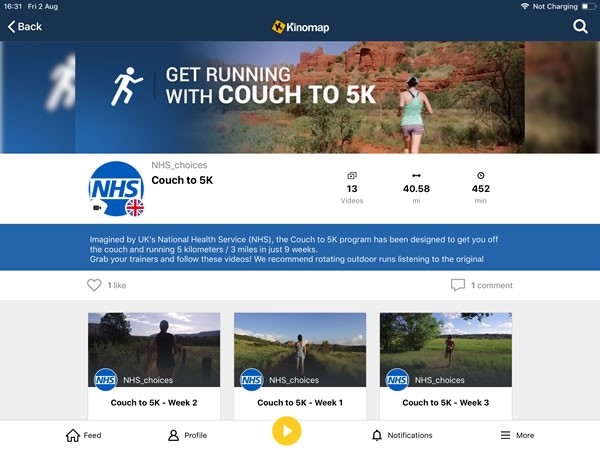This screenshot has height=450, width=600.
Task: Open the NHS profile avatar
Action: (x=116, y=189)
